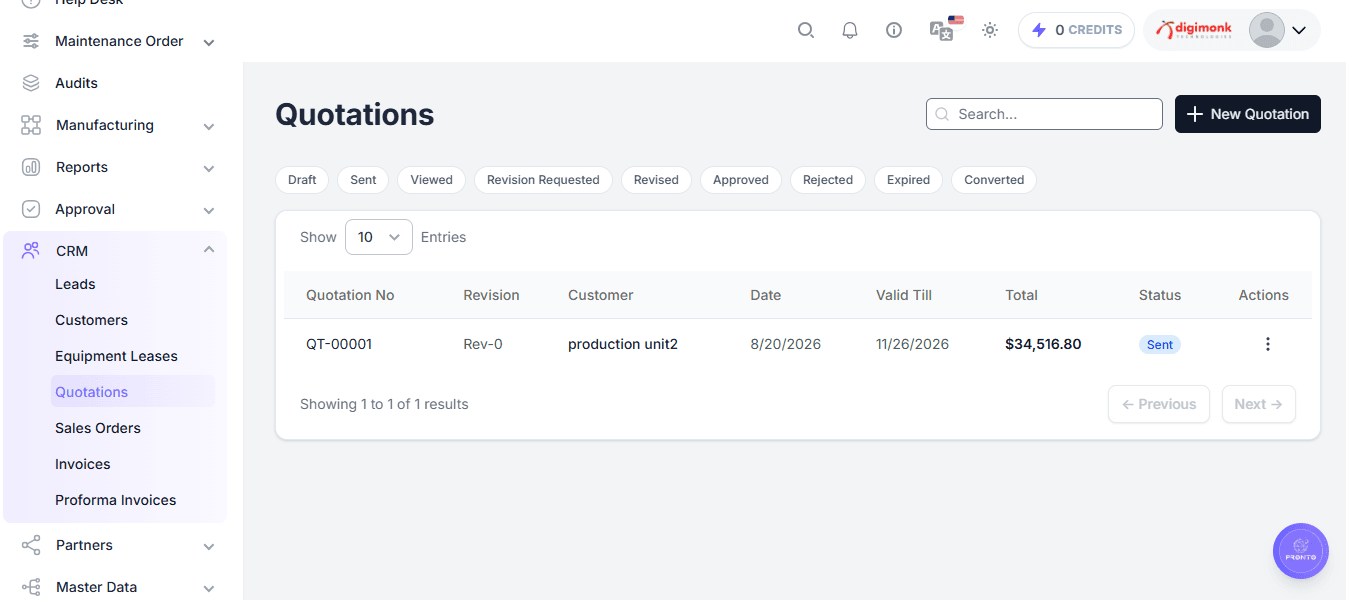Expand the Reports submenu chevron
Viewport: 1346px width, 600px height.
209,168
